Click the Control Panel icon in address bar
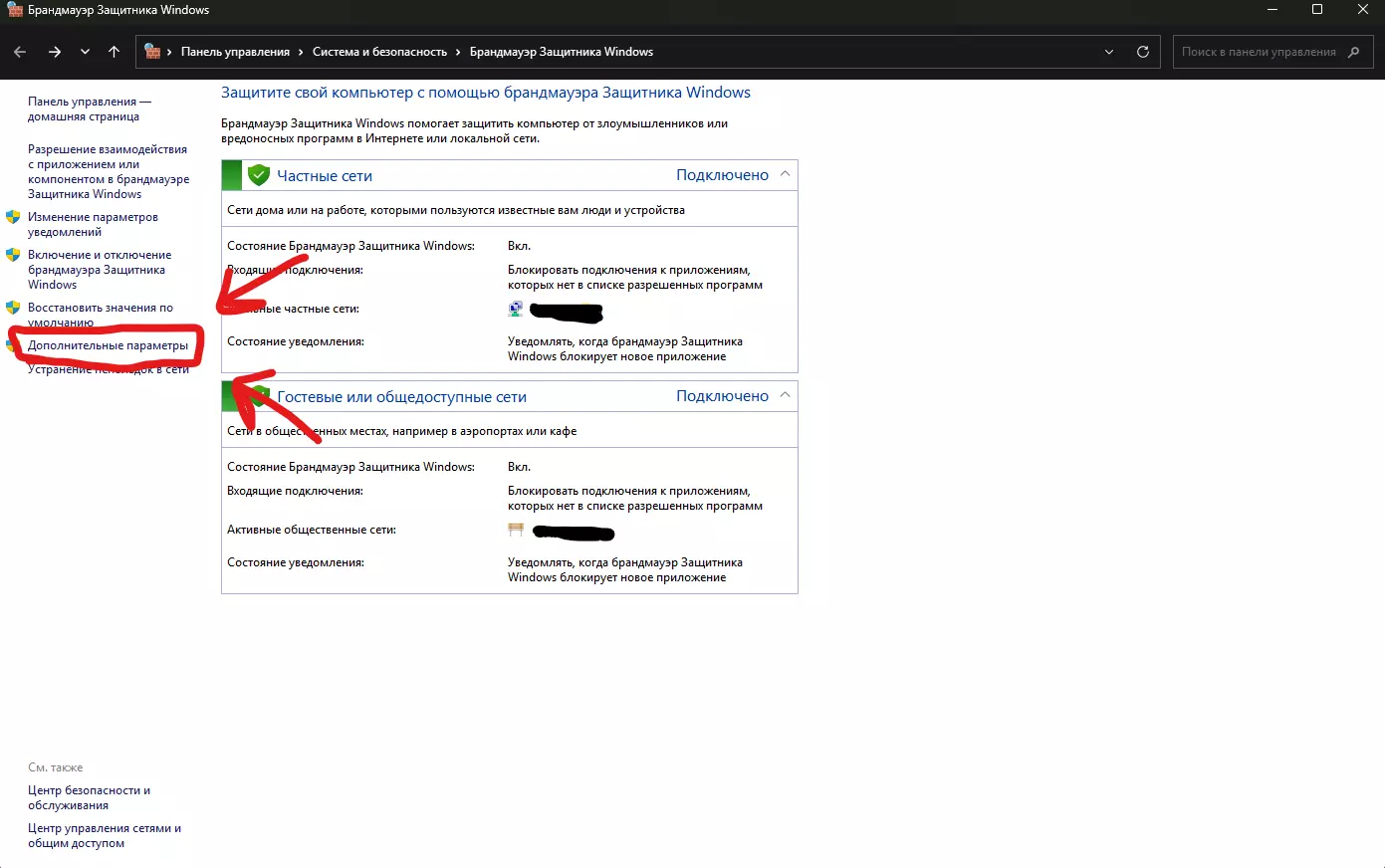The width and height of the screenshot is (1385, 868). coord(152,52)
